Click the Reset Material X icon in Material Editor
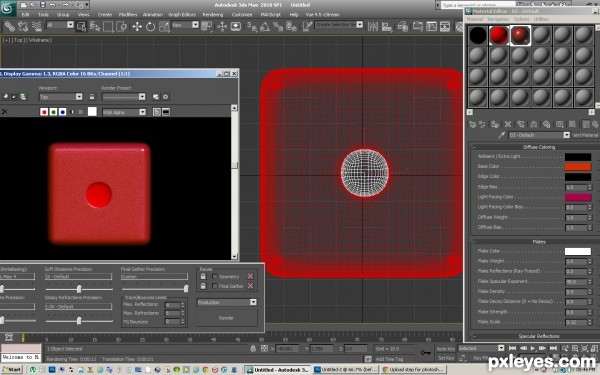 (x=508, y=124)
